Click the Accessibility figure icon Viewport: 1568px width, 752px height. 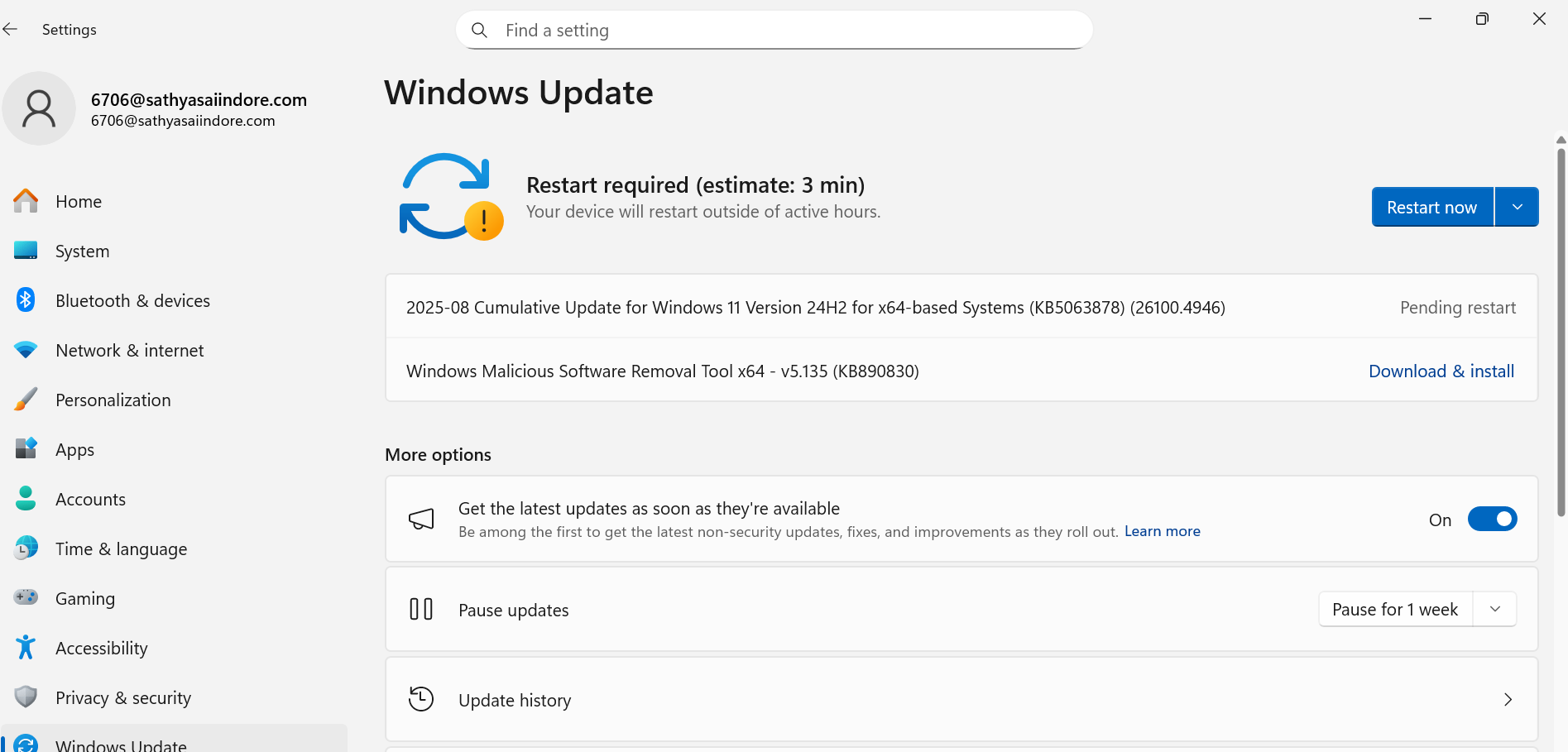(26, 647)
